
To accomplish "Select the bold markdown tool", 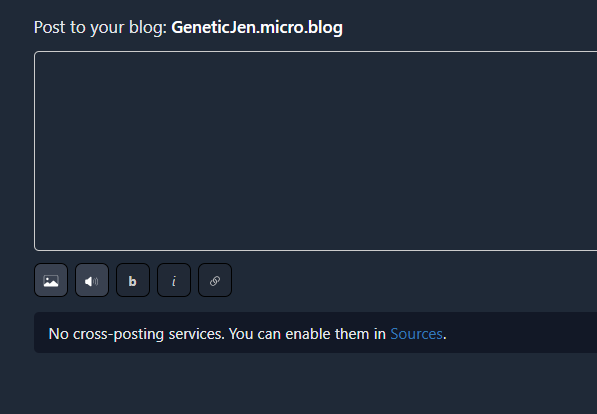I will pyautogui.click(x=133, y=280).
